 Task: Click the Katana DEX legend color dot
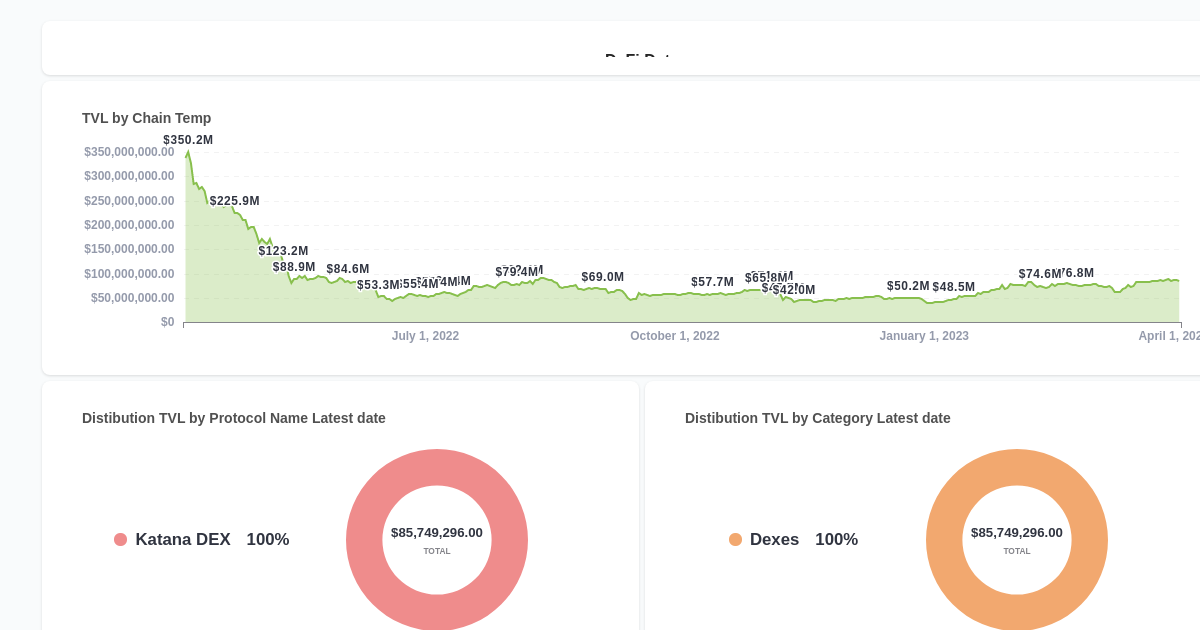click(120, 539)
